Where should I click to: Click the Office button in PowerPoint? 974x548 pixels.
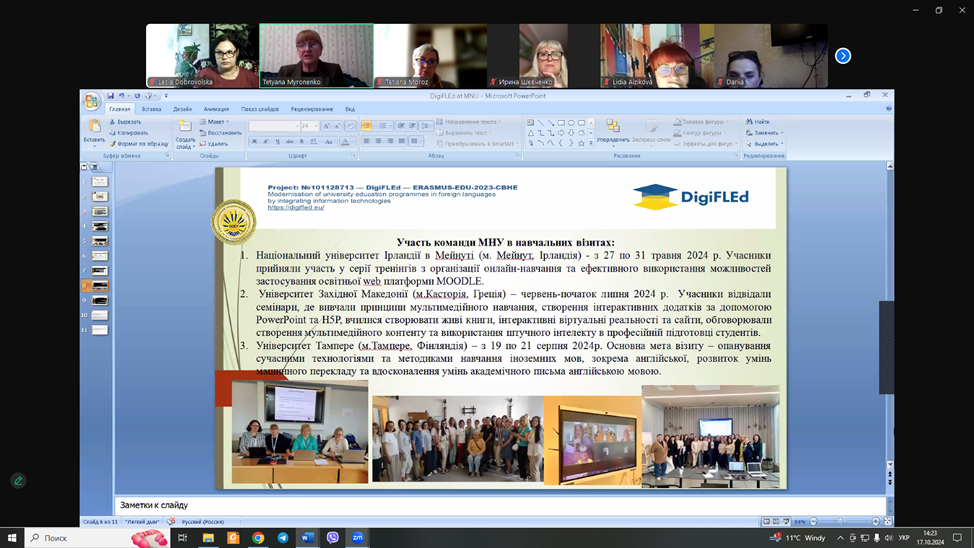[91, 101]
